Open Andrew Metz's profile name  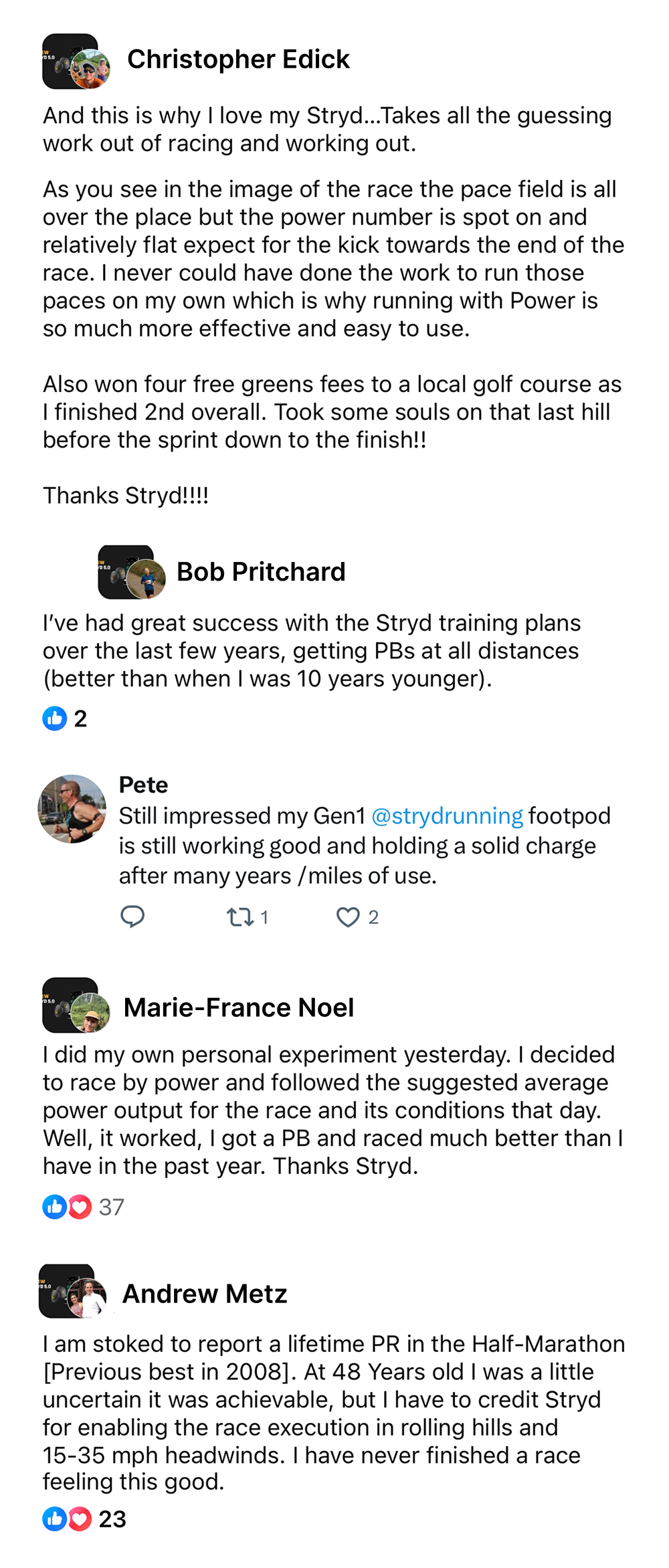coord(205,1294)
